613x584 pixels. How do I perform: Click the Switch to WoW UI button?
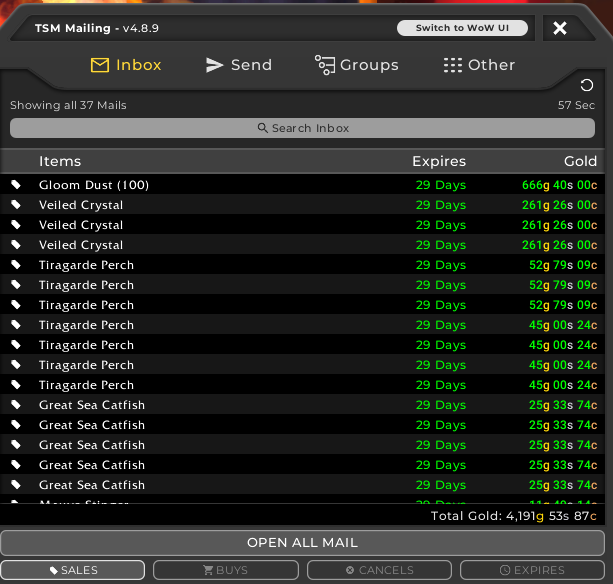click(462, 28)
